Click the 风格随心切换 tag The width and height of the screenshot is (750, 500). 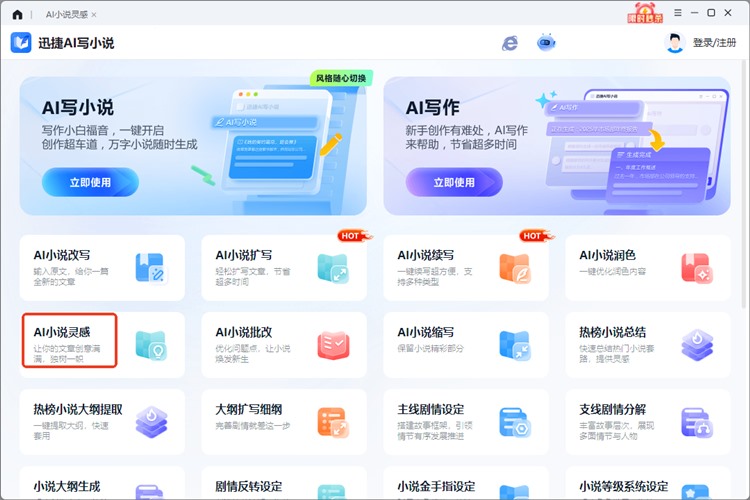[341, 78]
